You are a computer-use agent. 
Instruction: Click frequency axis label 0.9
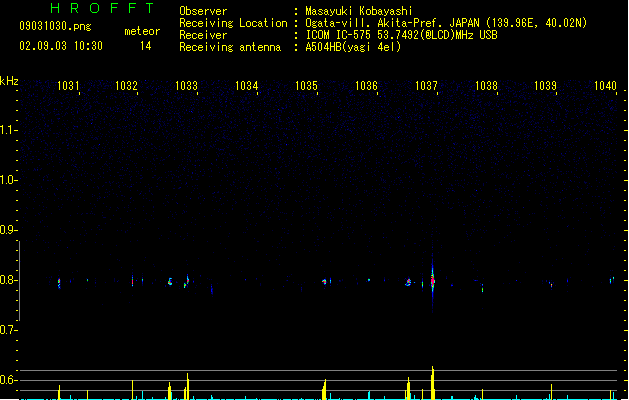(x=8, y=230)
